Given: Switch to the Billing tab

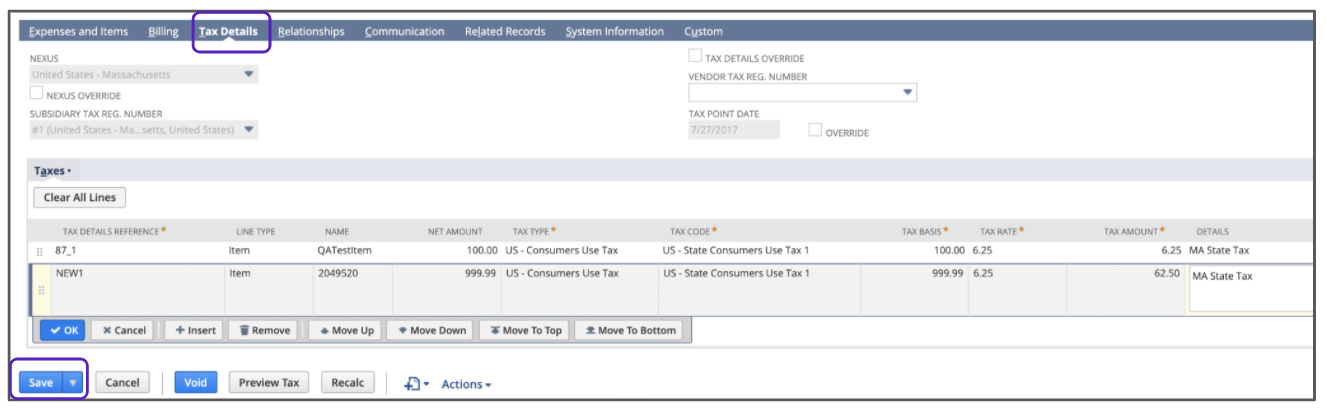Looking at the screenshot, I should coord(163,31).
